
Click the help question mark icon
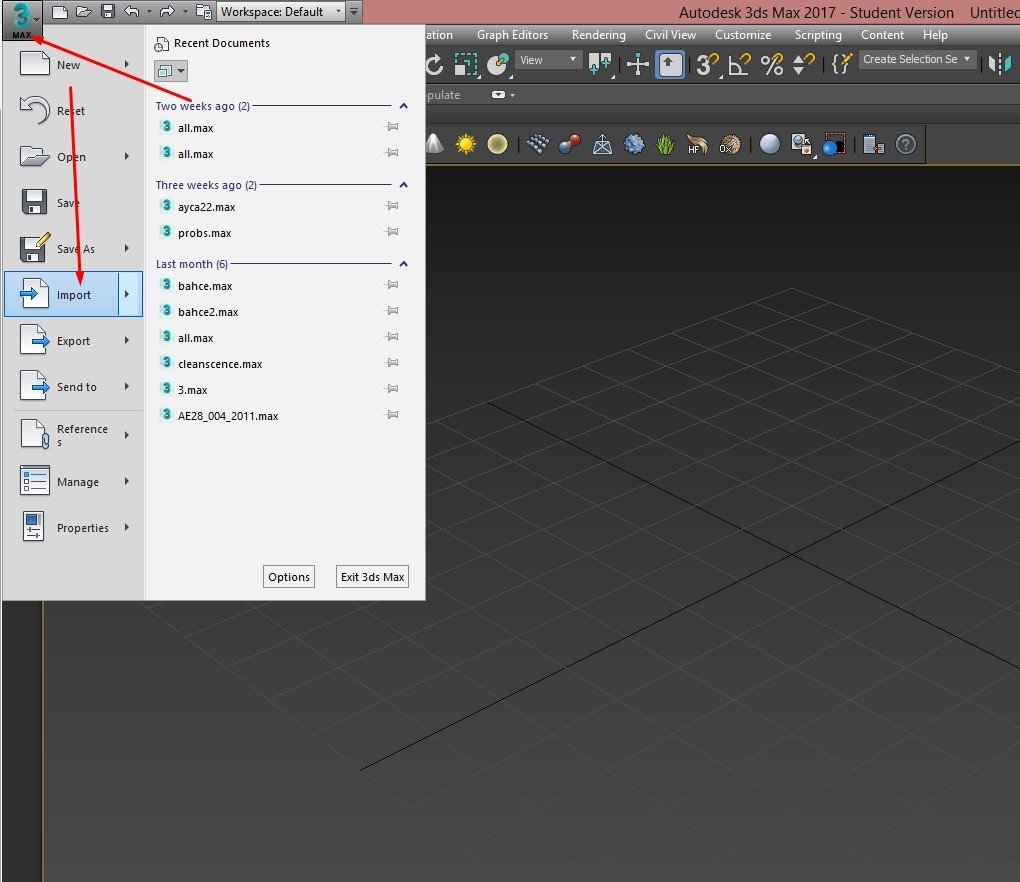[x=906, y=144]
